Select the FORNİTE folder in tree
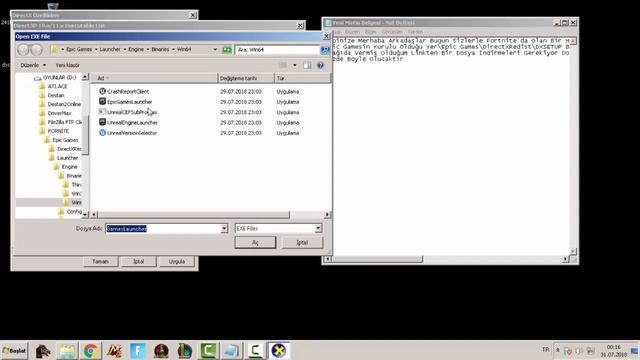This screenshot has width=640, height=360. pos(54,131)
